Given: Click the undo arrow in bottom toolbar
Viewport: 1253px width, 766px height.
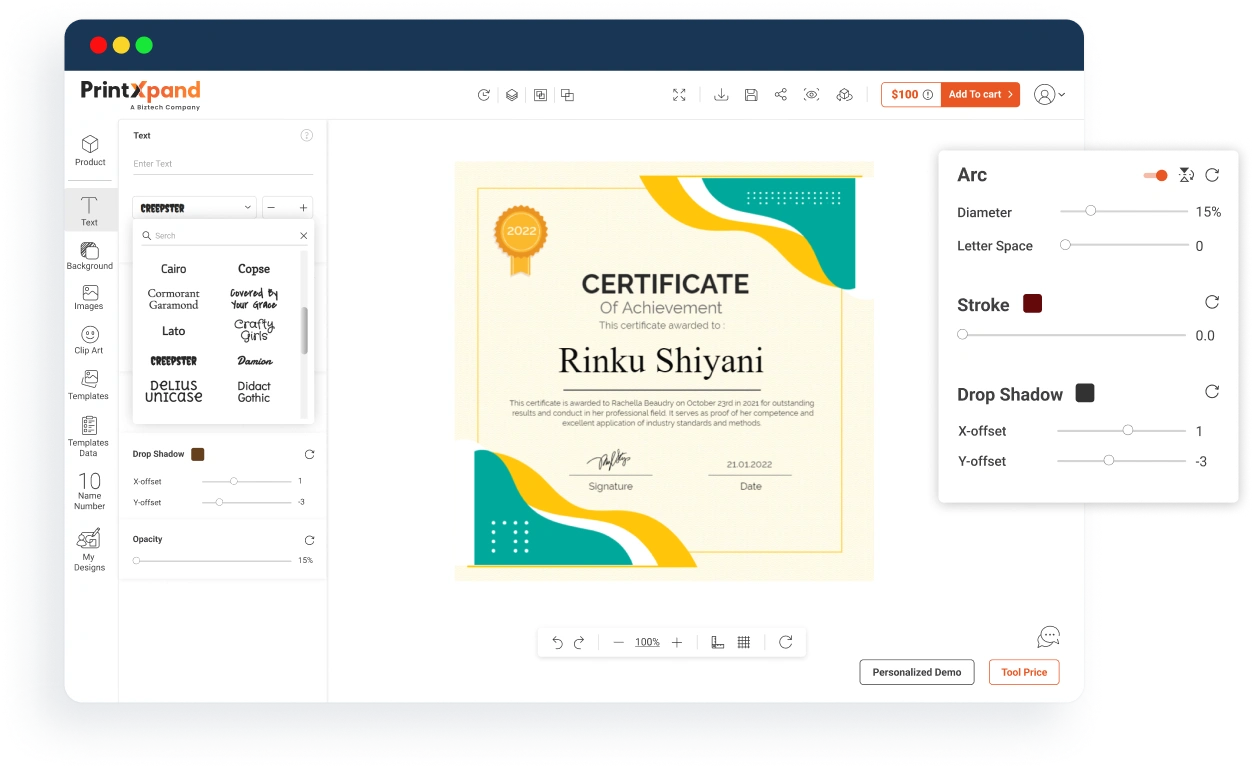Looking at the screenshot, I should pyautogui.click(x=558, y=642).
